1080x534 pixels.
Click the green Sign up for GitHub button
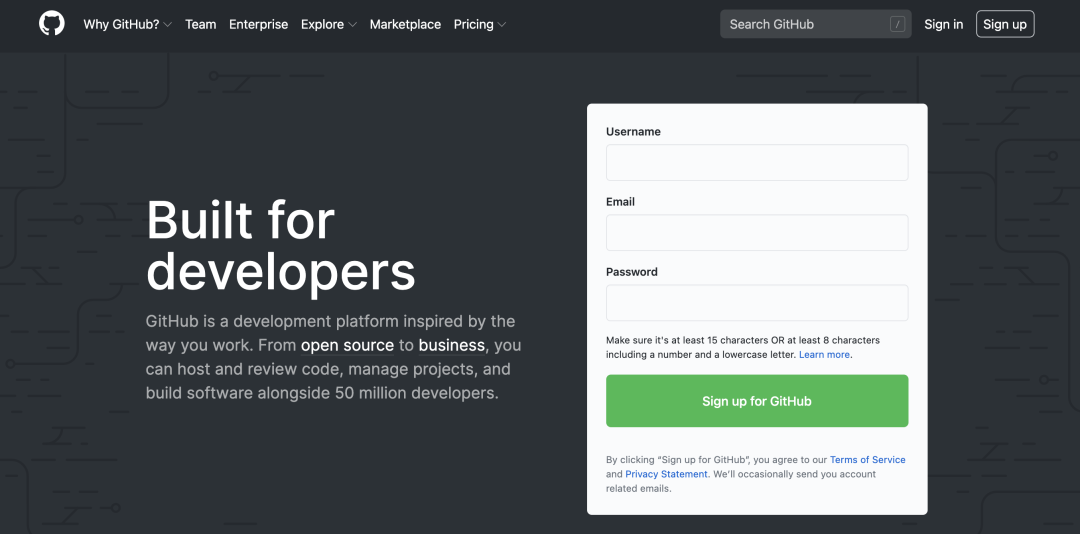[757, 401]
